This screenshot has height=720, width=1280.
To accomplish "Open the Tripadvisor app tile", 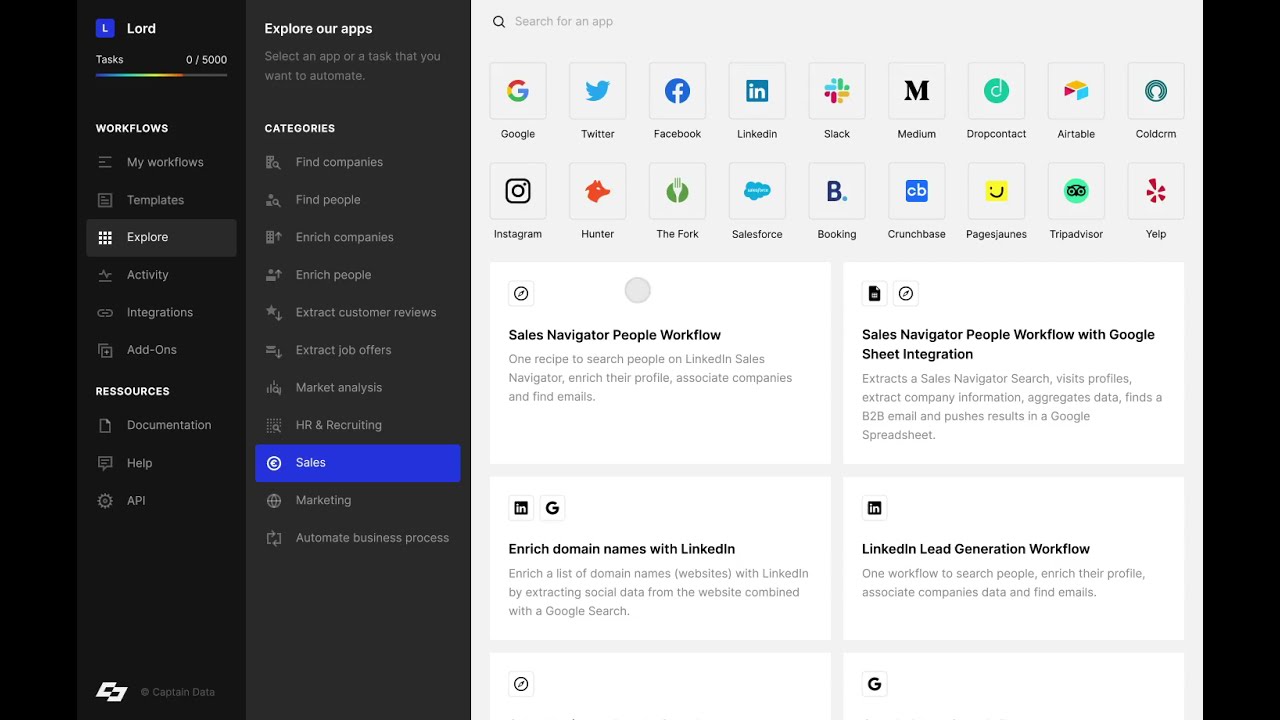I will (1076, 191).
